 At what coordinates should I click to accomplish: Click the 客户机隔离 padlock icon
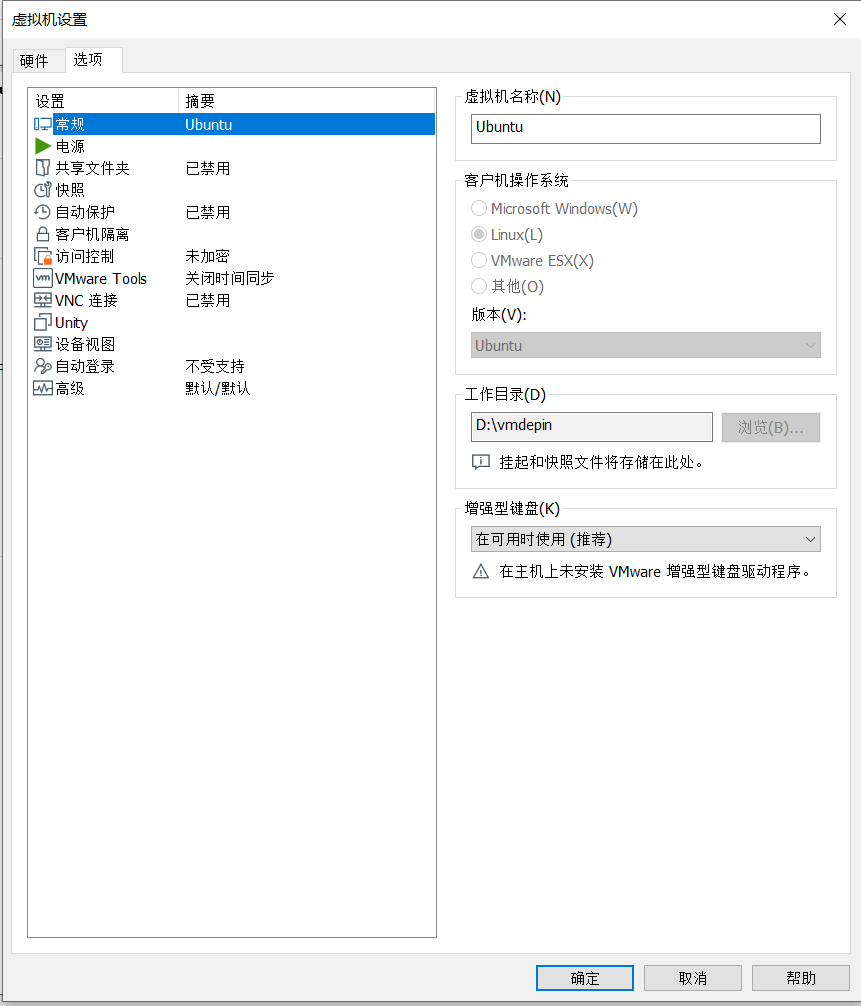coord(42,234)
